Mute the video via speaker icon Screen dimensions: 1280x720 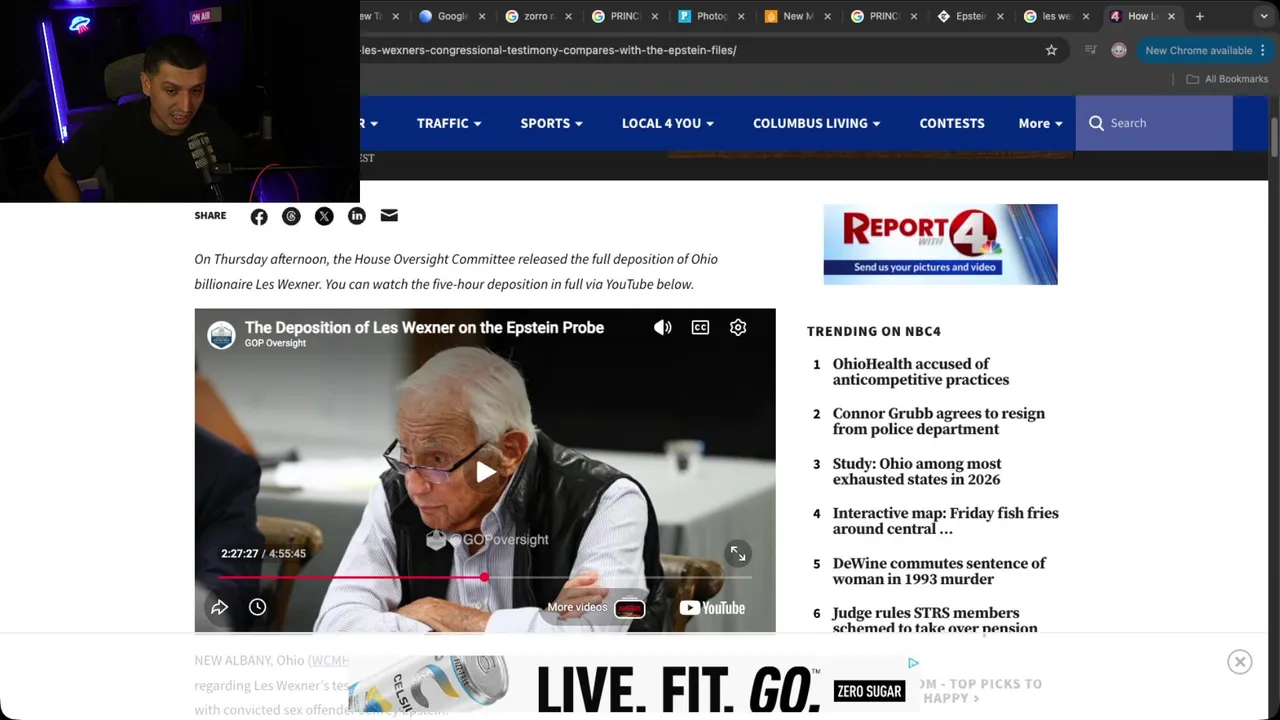tap(662, 327)
